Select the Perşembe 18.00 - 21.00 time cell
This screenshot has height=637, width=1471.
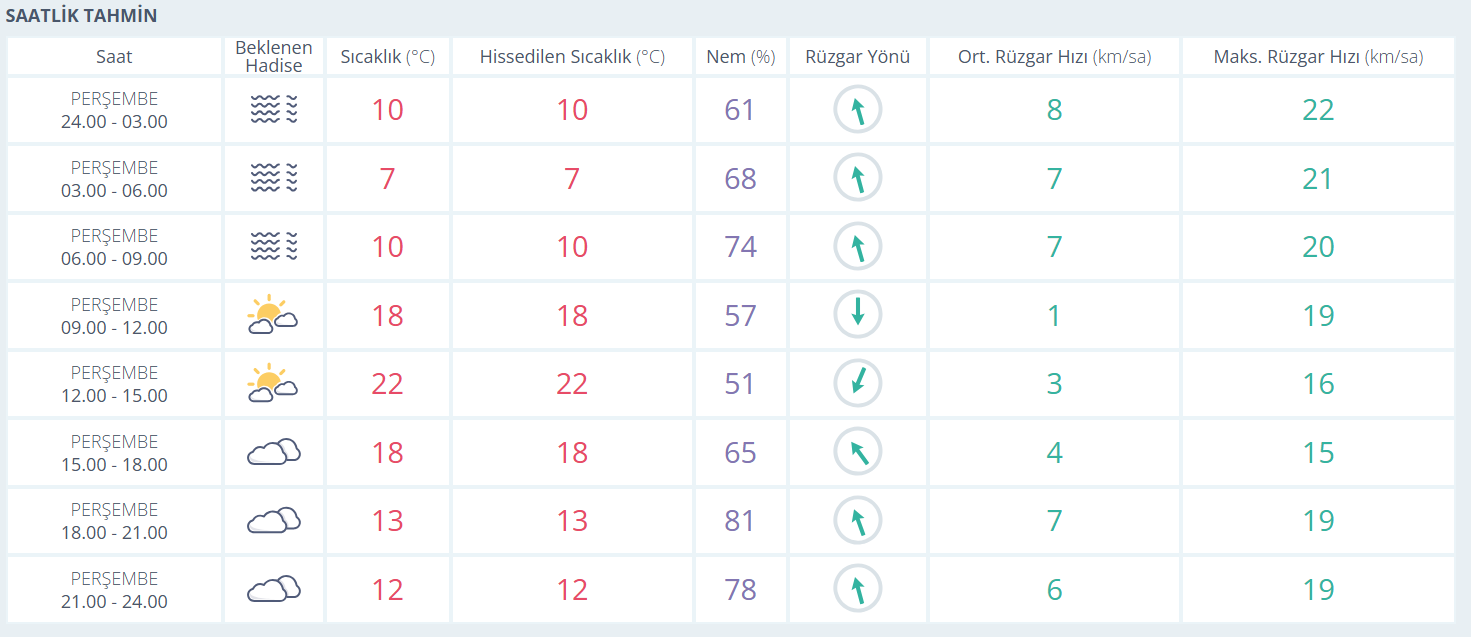(114, 521)
